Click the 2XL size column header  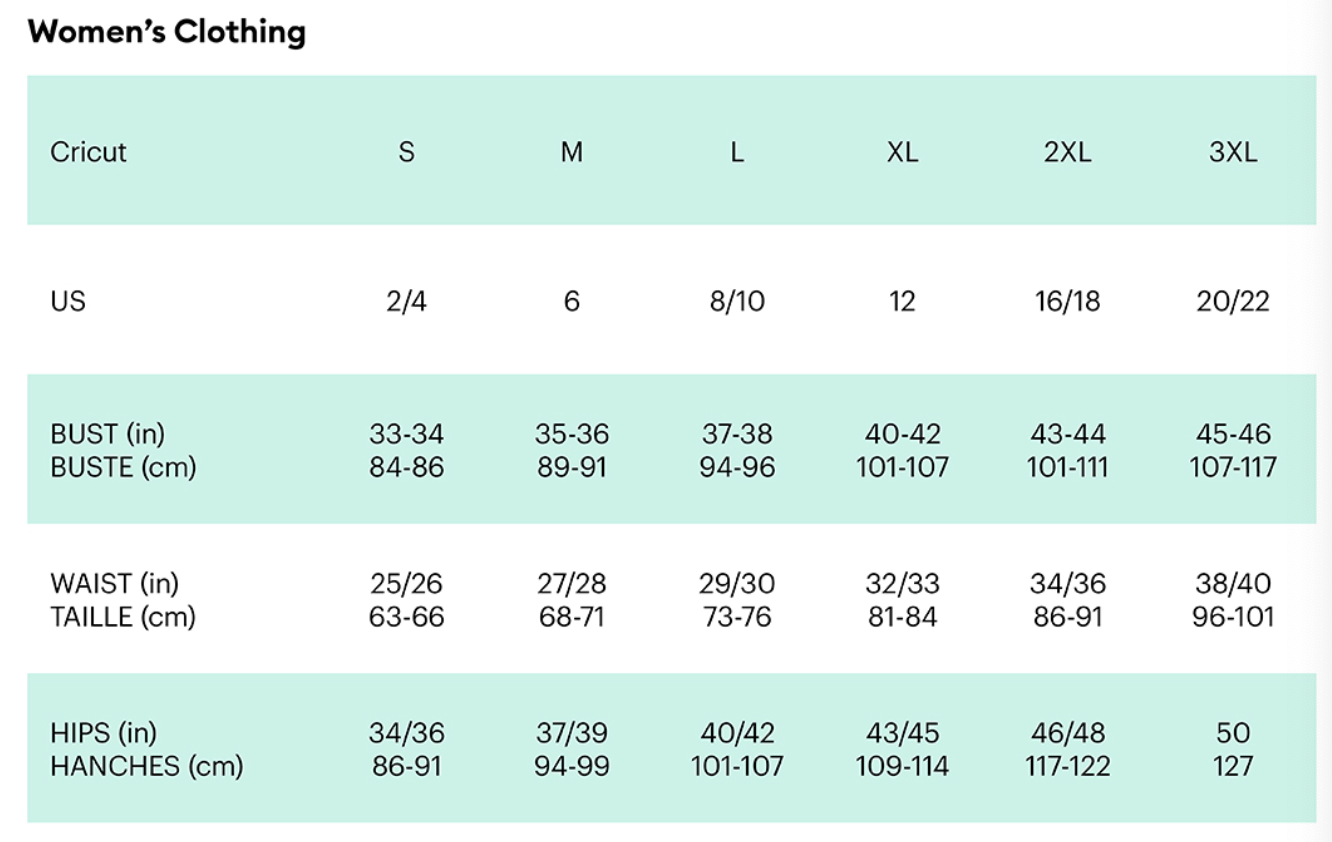coord(1067,152)
